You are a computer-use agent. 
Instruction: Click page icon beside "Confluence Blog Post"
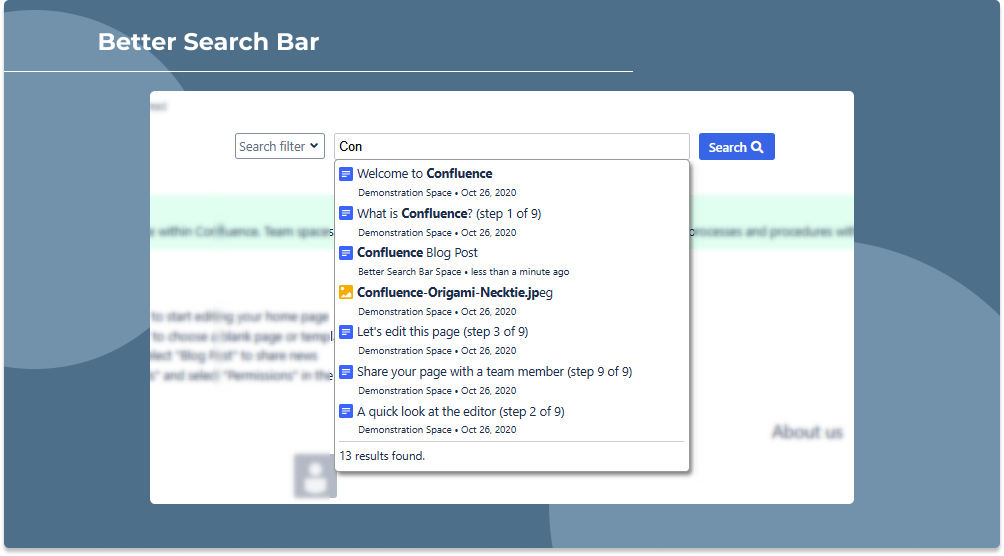[346, 253]
